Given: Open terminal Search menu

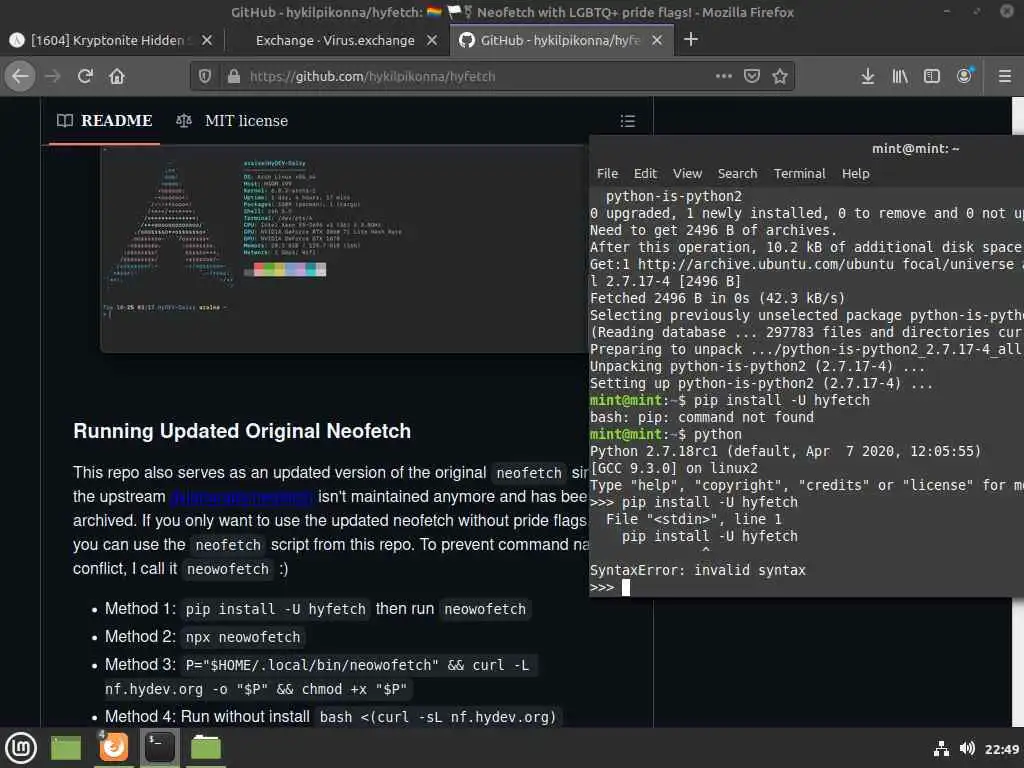Looking at the screenshot, I should tap(737, 174).
